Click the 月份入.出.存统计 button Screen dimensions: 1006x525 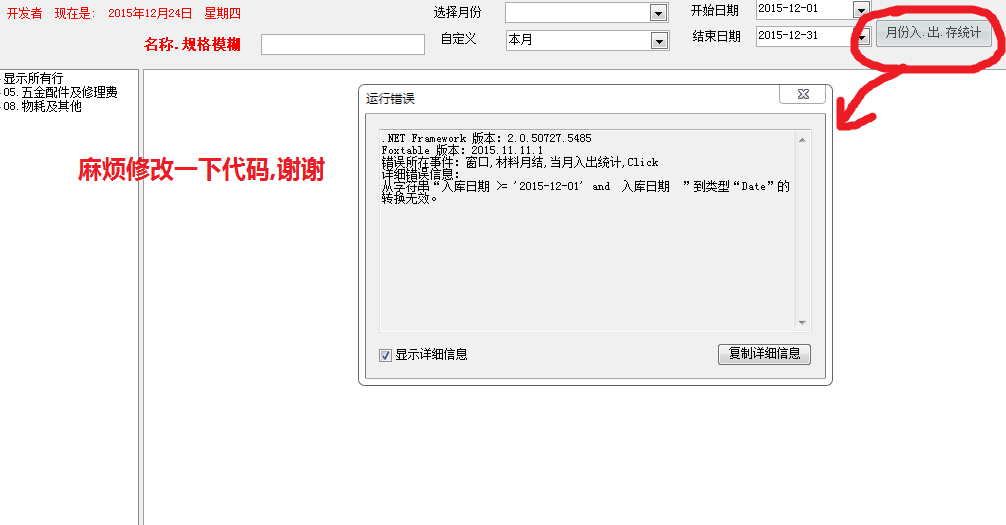coord(934,33)
